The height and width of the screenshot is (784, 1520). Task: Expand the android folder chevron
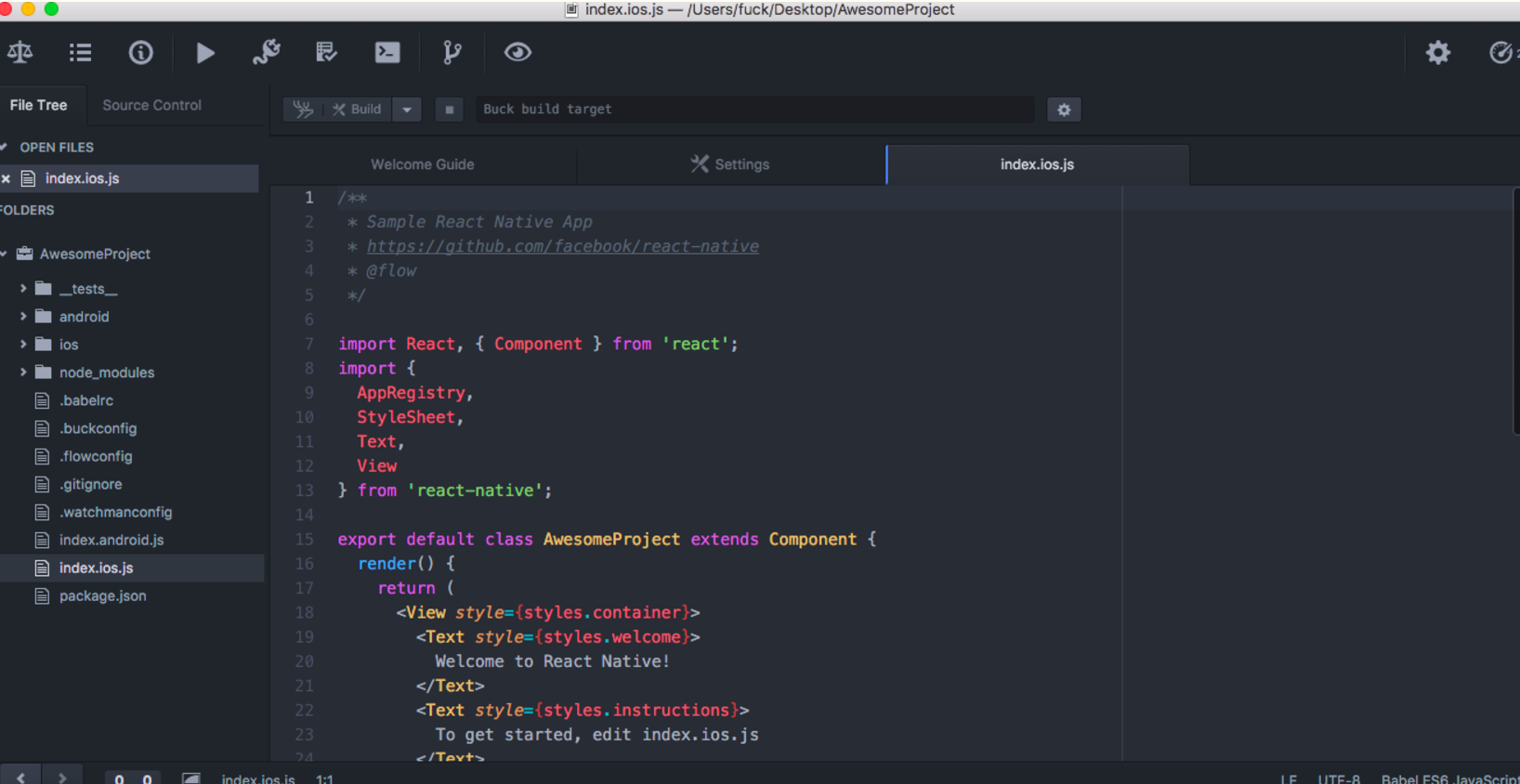tap(23, 317)
